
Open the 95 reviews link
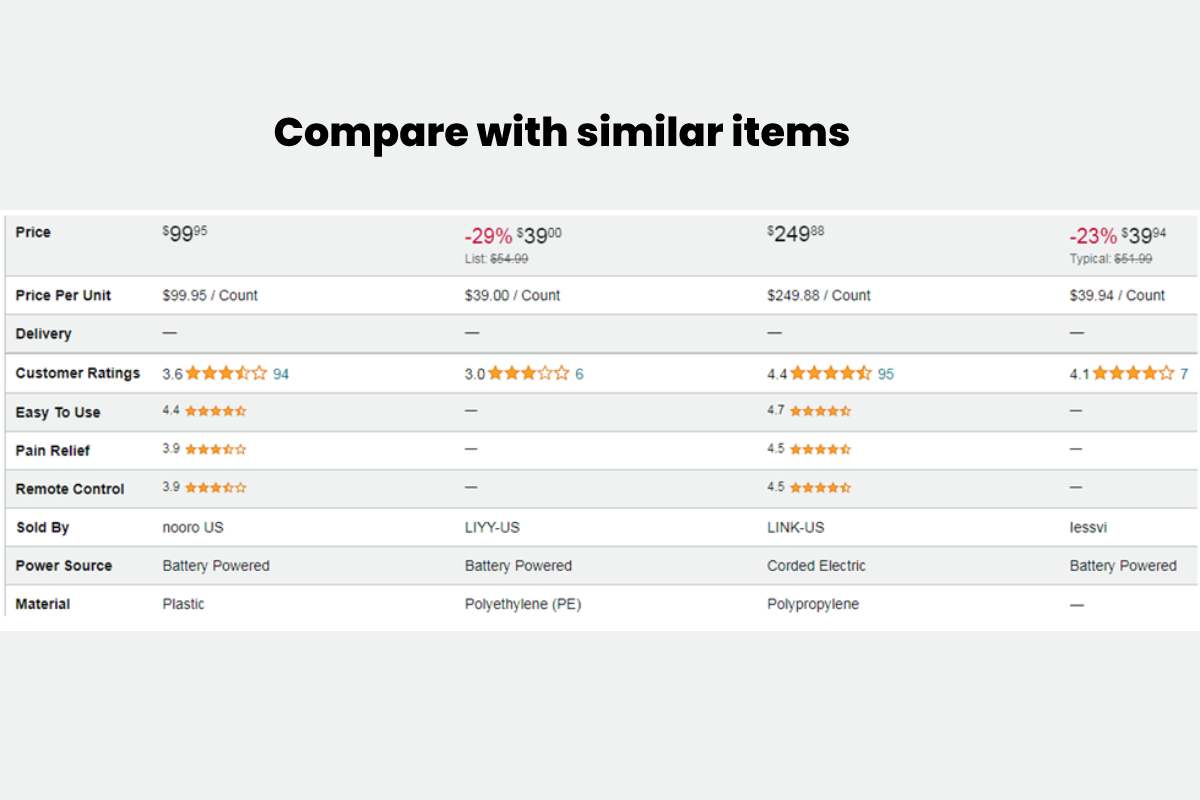coord(886,374)
